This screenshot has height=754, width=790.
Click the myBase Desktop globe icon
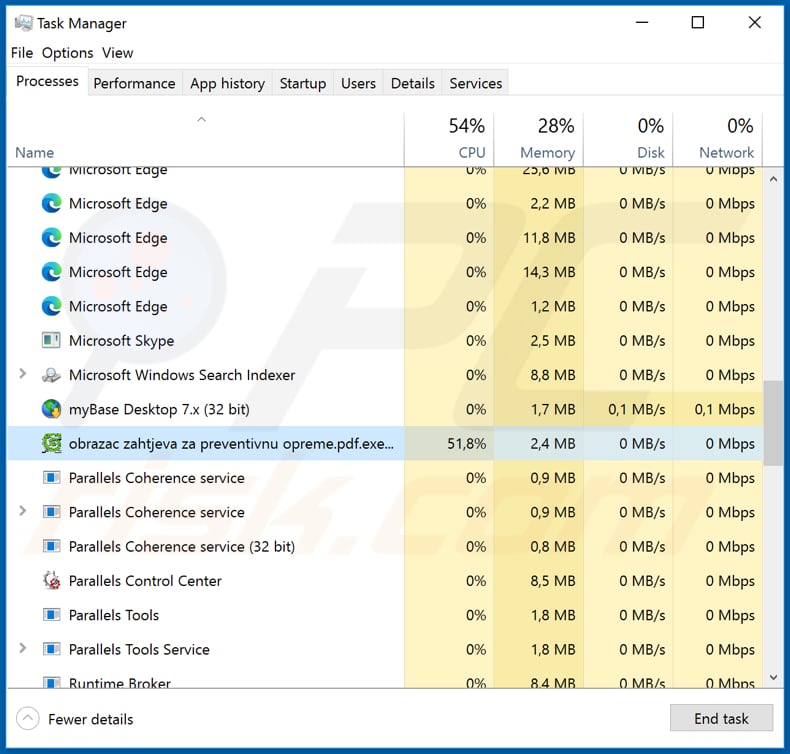(x=51, y=409)
